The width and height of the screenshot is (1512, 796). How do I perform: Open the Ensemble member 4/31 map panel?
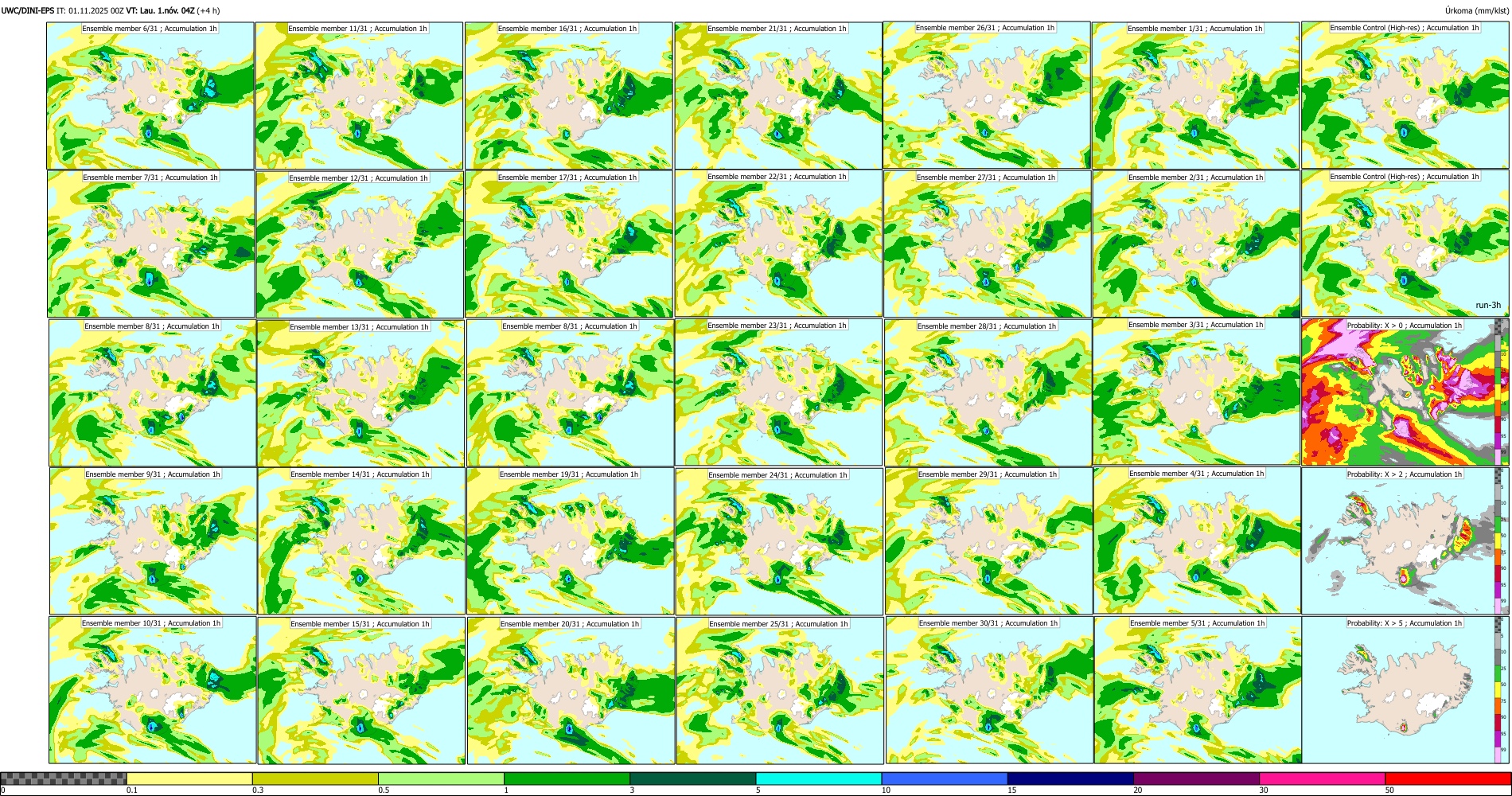point(1198,540)
